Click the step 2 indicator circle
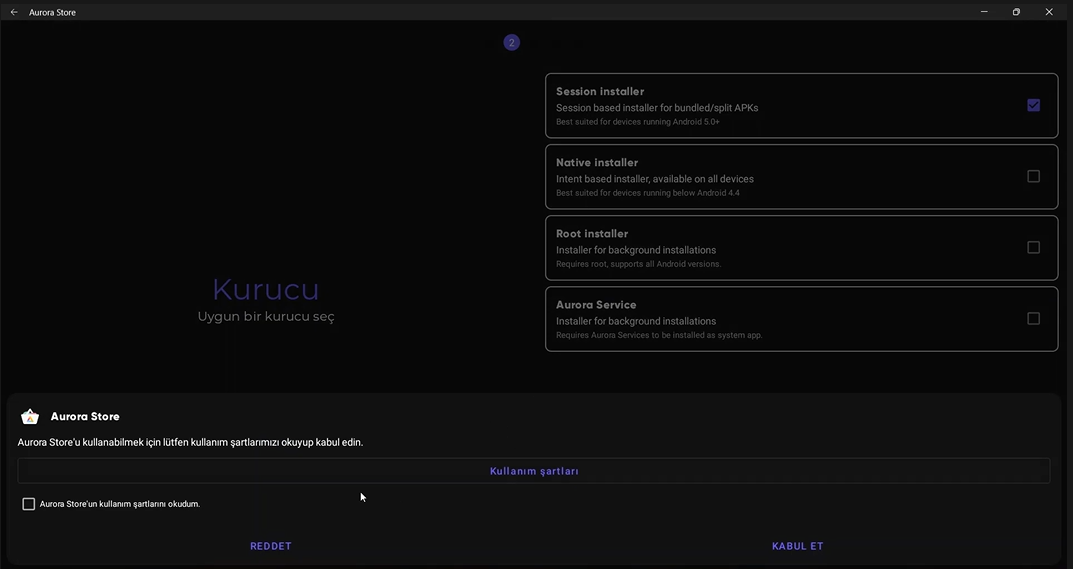The height and width of the screenshot is (569, 1073). (x=511, y=42)
